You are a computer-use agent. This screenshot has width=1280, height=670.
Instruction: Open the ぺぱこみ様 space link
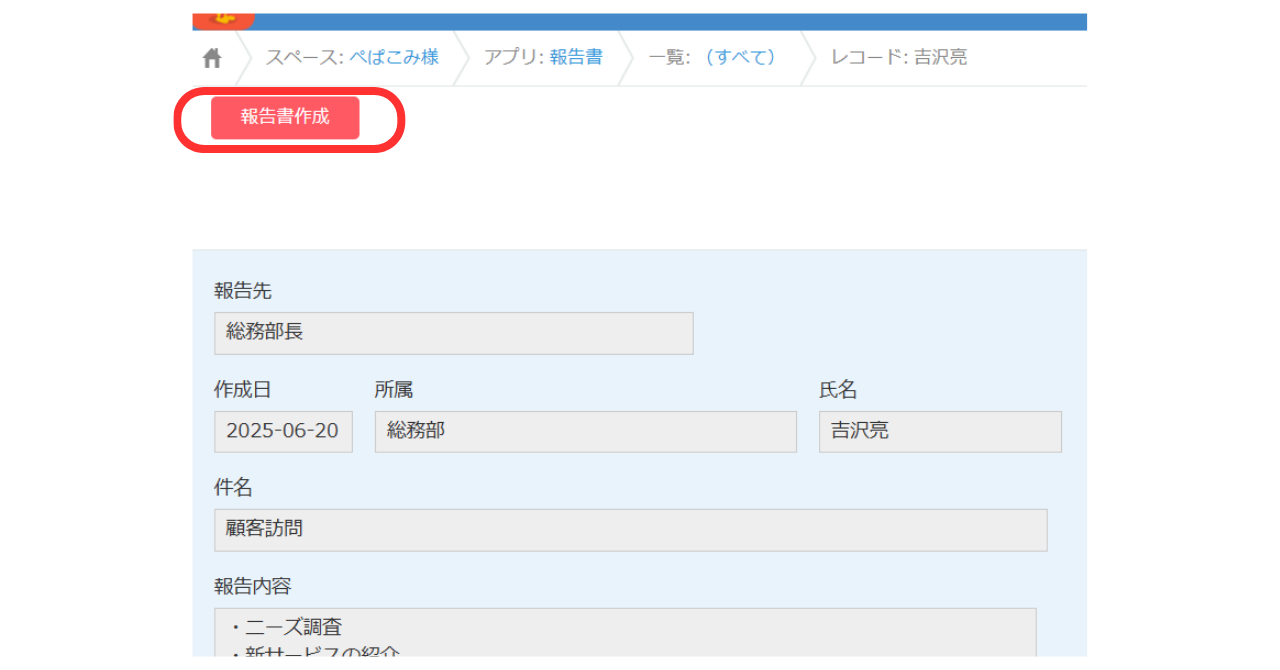[x=394, y=57]
